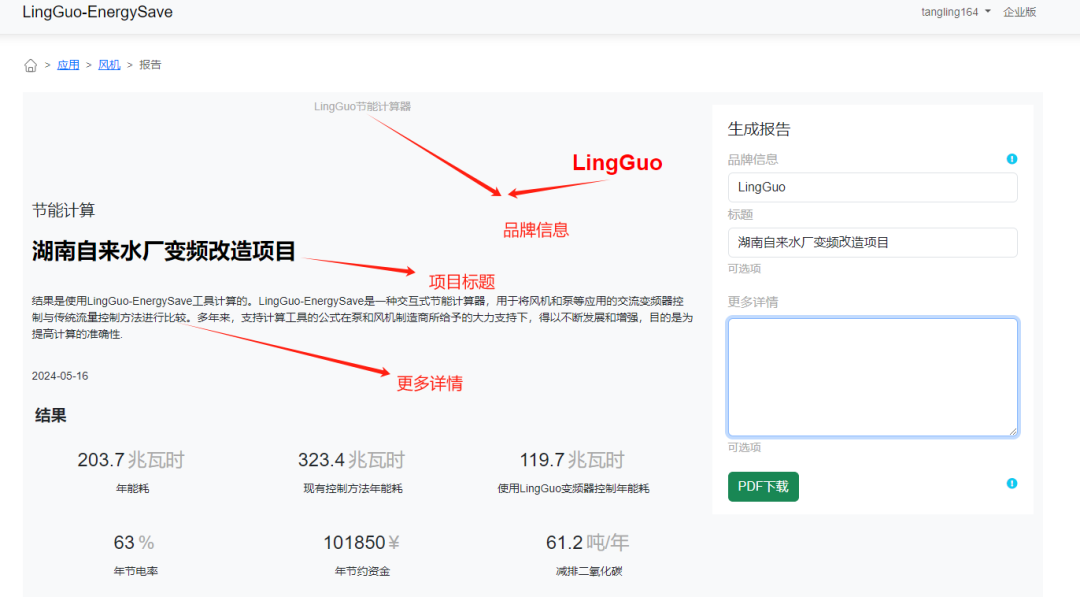The width and height of the screenshot is (1080, 597).
Task: Click the report title 湖南自来水厂变频改造项目
Action: (164, 251)
